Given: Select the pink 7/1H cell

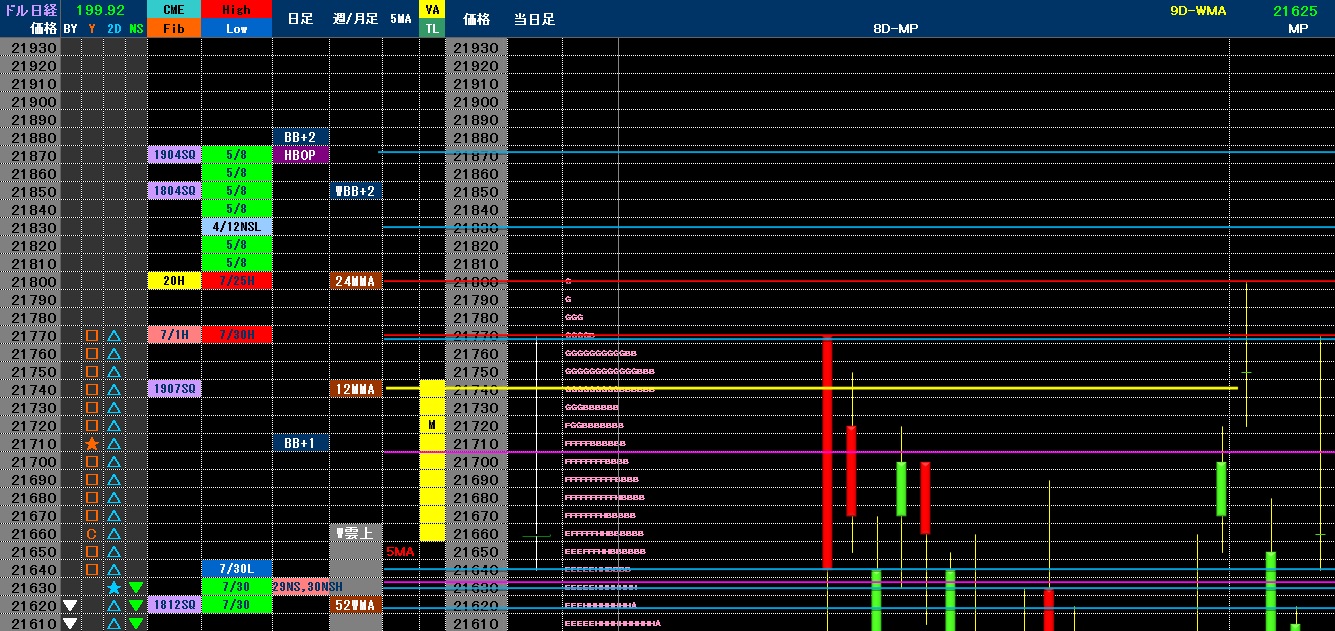Looking at the screenshot, I should tap(174, 335).
